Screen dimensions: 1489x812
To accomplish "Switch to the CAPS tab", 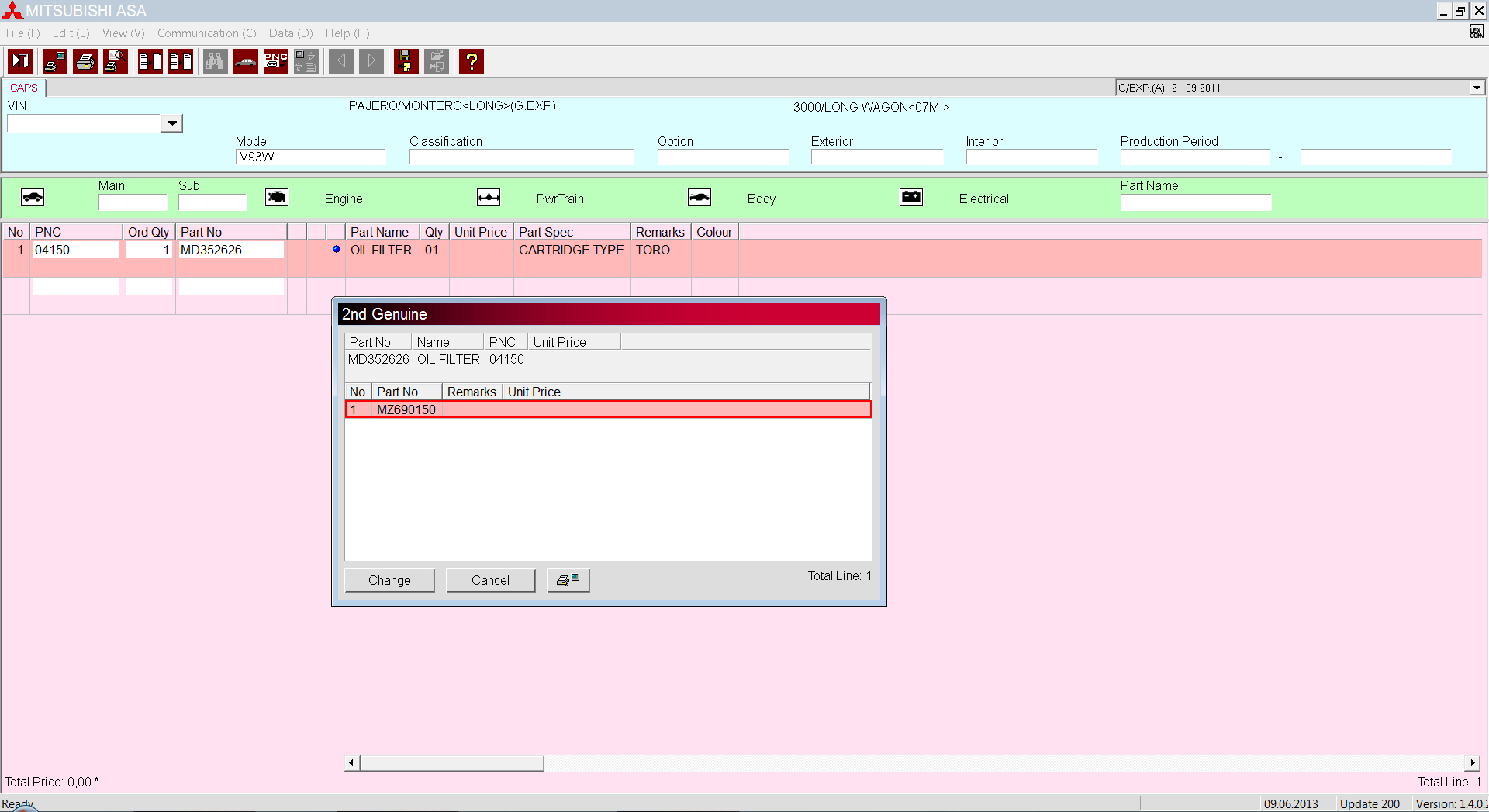I will pos(24,88).
